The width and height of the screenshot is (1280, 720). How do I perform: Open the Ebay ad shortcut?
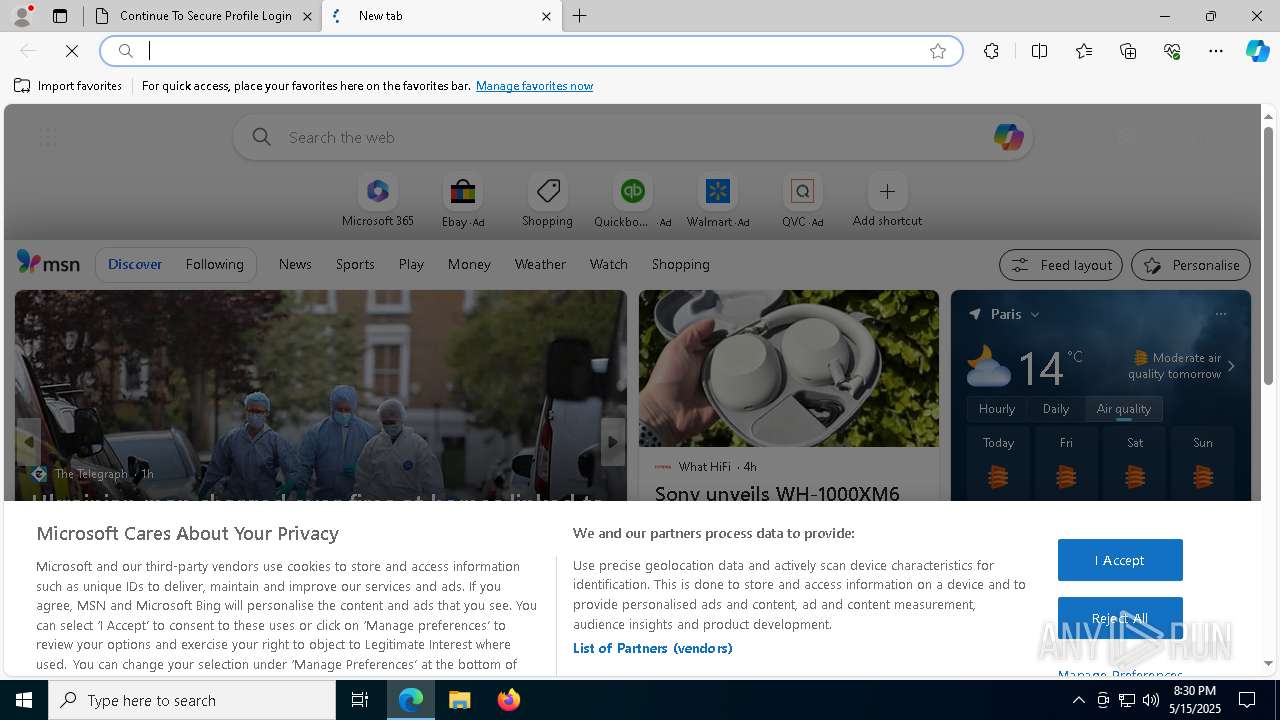pyautogui.click(x=463, y=201)
